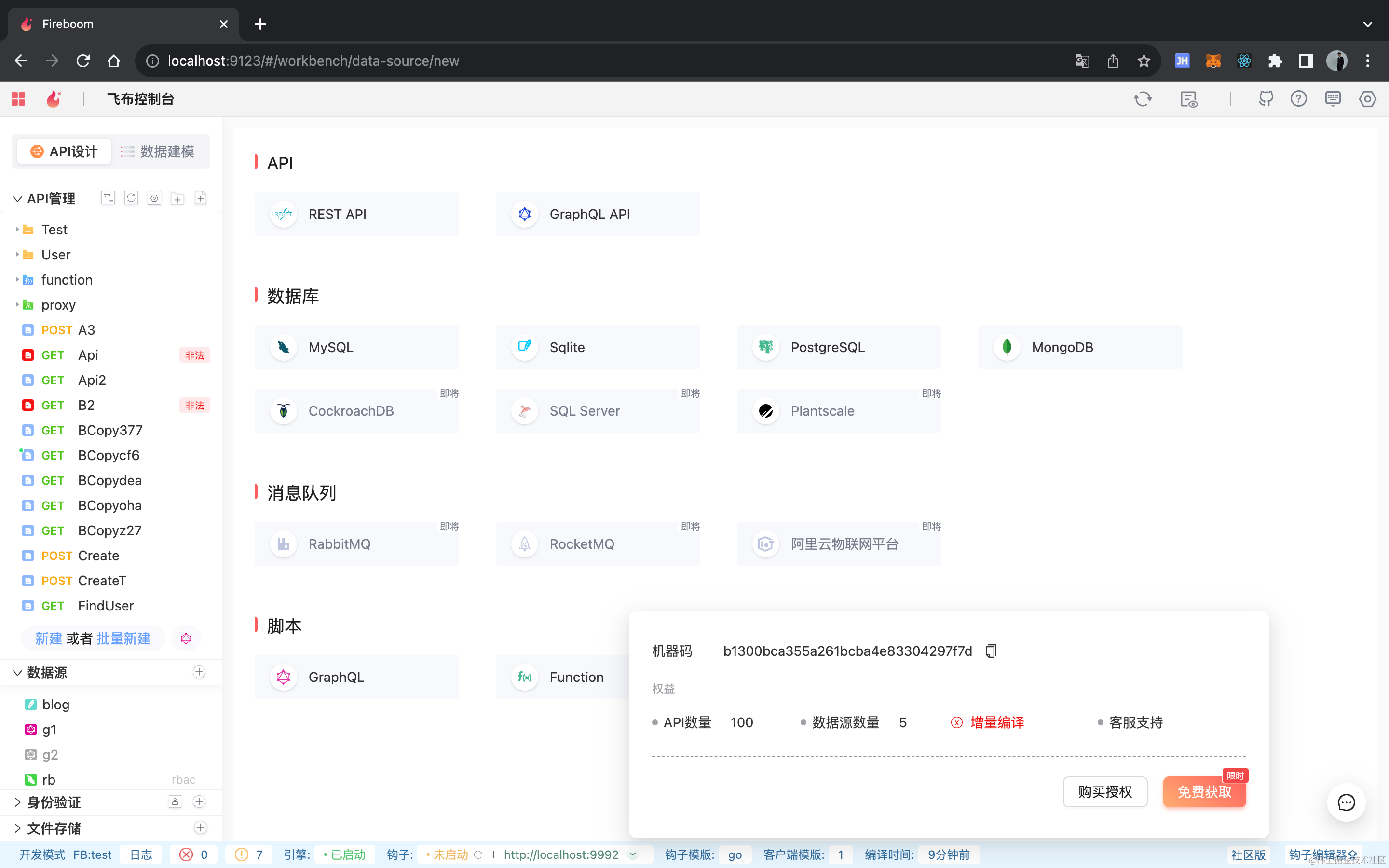
Task: Toggle batch view eye icon next to 批量新建
Action: (x=185, y=638)
